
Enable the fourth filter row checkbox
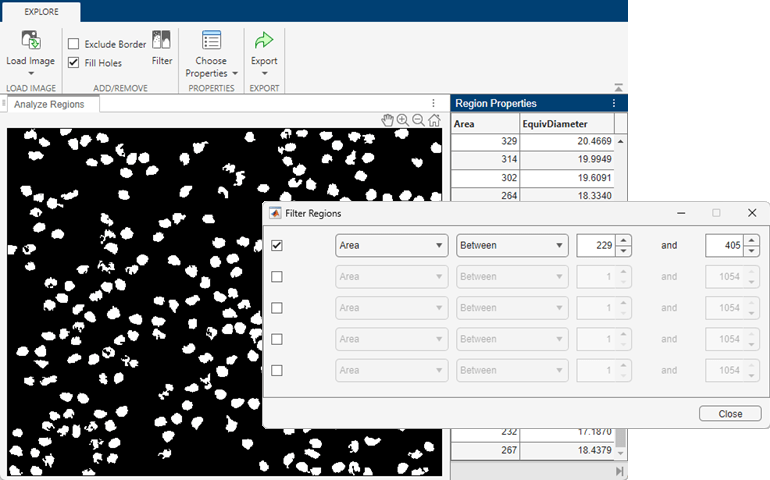pos(277,339)
